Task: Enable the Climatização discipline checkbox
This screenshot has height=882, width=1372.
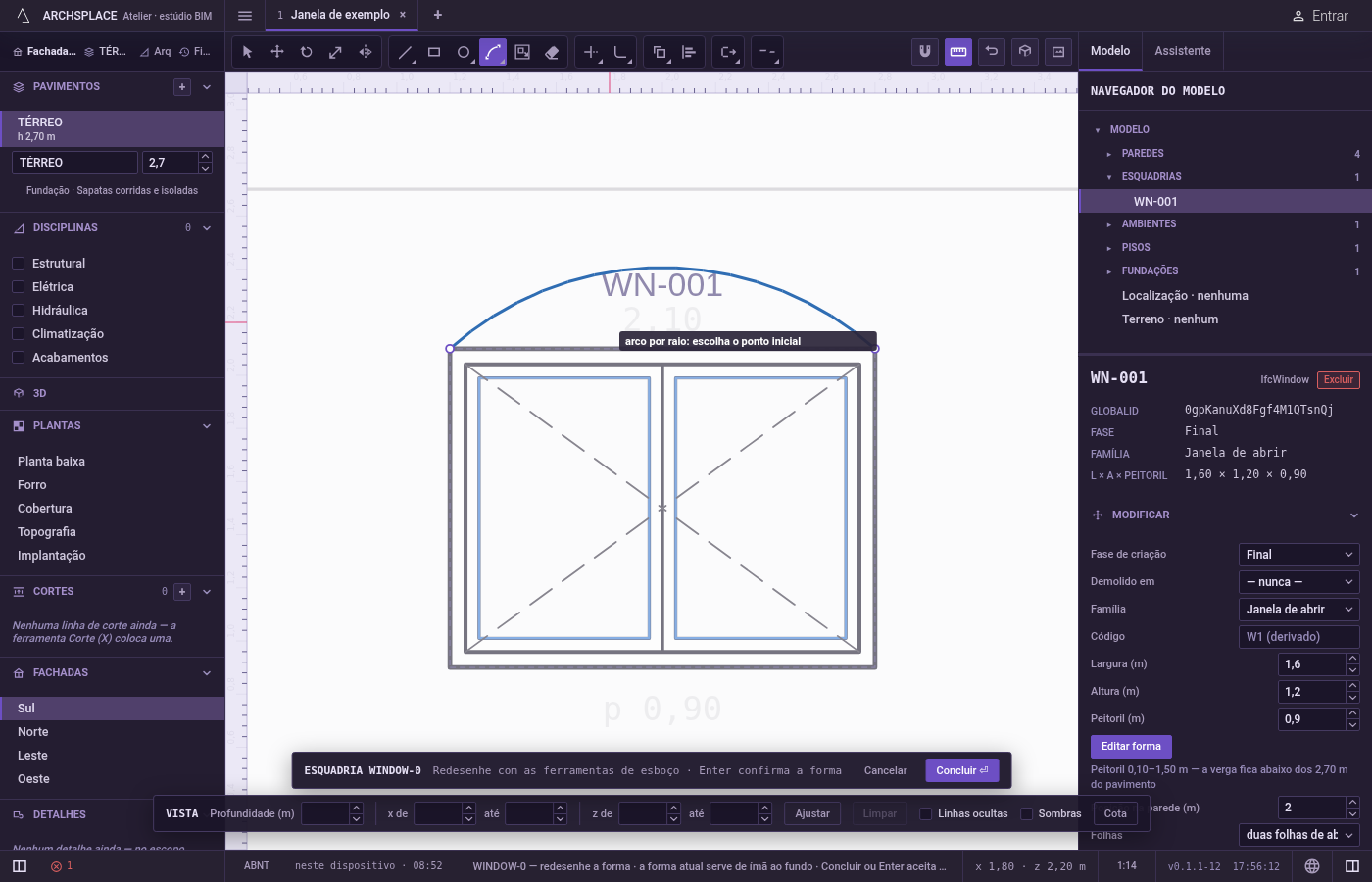Action: 18,334
